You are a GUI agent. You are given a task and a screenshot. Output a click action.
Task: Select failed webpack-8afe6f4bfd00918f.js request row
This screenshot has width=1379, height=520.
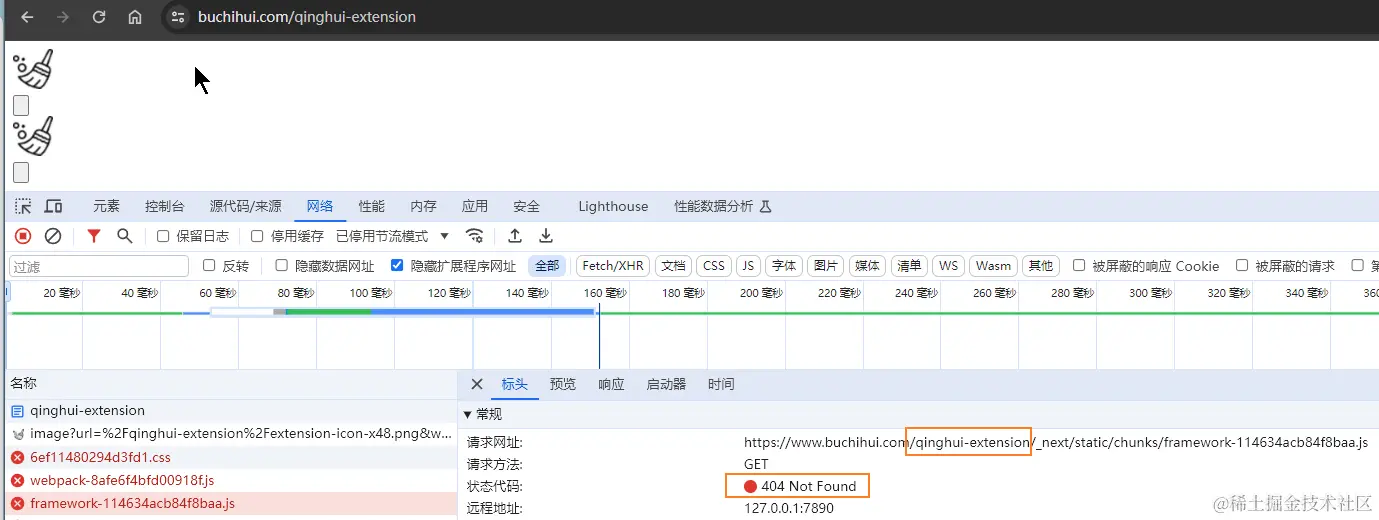click(230, 480)
